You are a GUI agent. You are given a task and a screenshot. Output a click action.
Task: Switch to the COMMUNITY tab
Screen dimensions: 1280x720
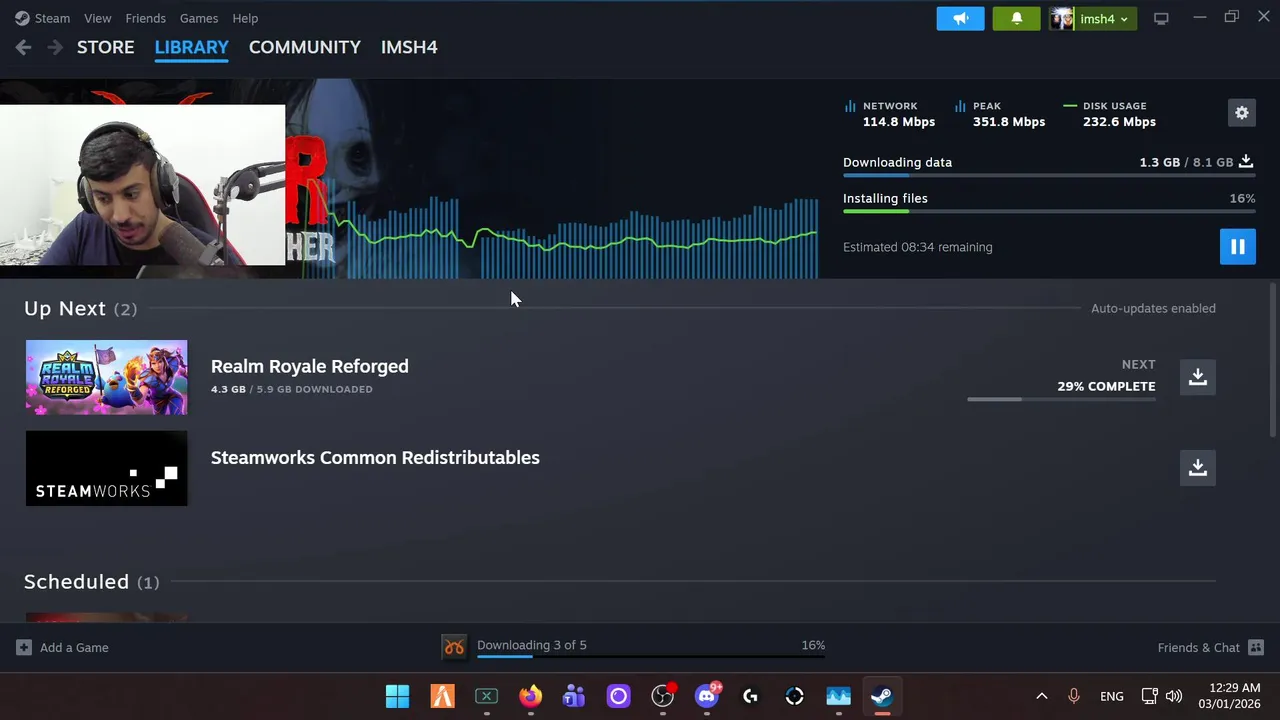305,47
